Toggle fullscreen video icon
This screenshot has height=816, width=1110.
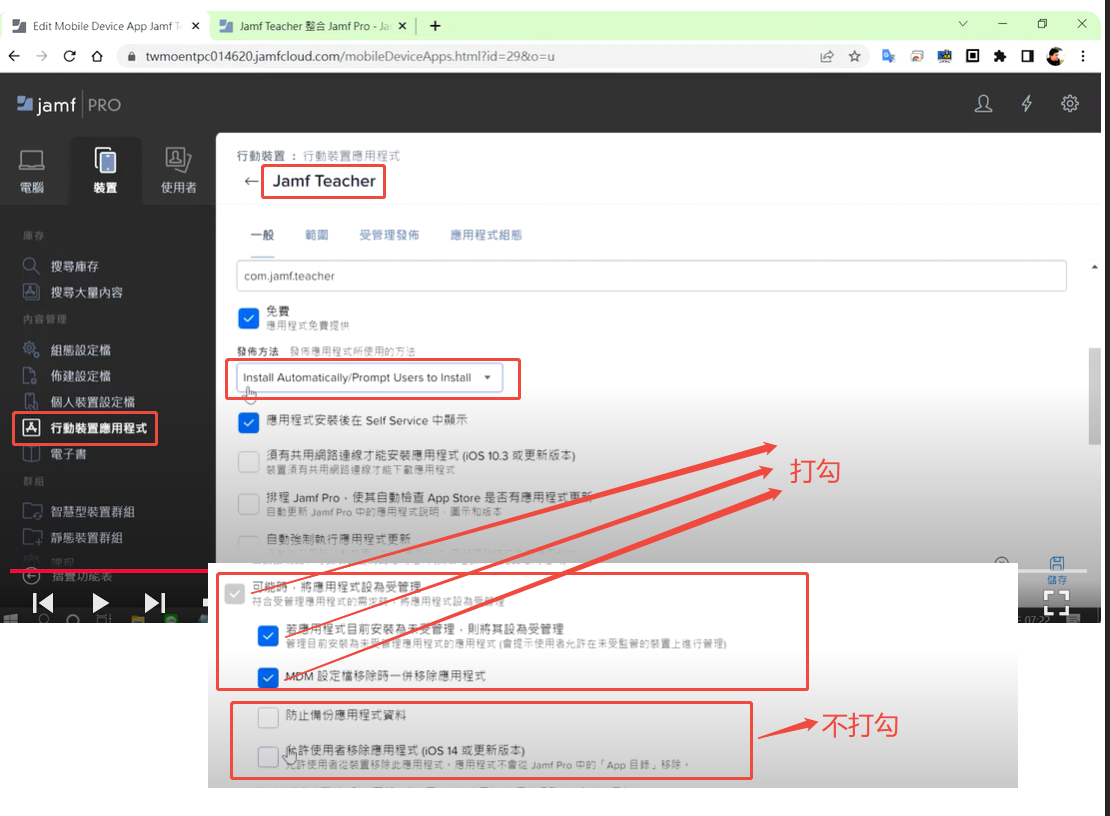1056,602
